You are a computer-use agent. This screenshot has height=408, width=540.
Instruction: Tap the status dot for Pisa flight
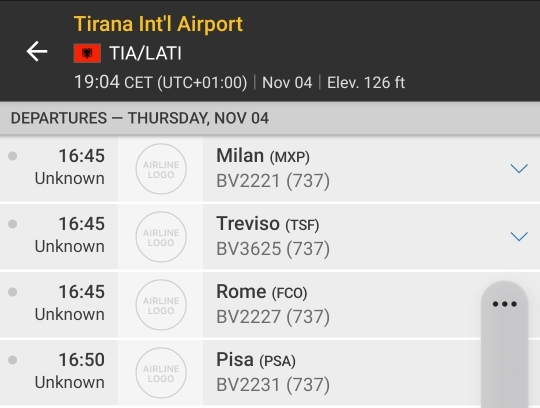(13, 360)
